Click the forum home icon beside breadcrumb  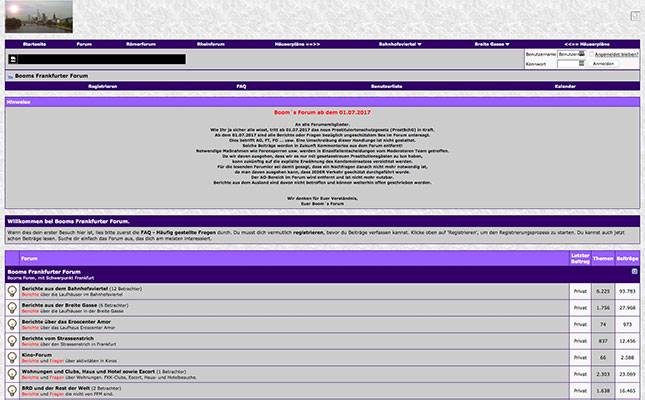pos(10,76)
